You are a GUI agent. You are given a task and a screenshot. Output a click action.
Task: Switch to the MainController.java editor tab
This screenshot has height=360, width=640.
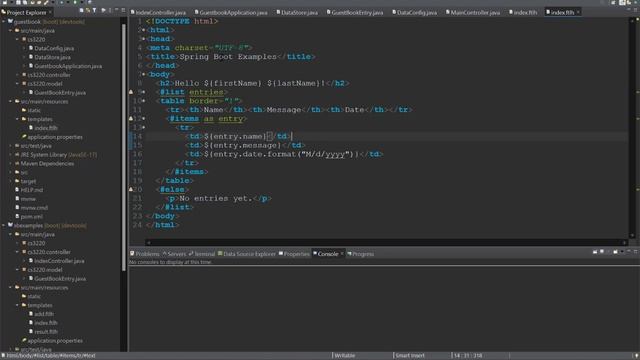pos(473,13)
